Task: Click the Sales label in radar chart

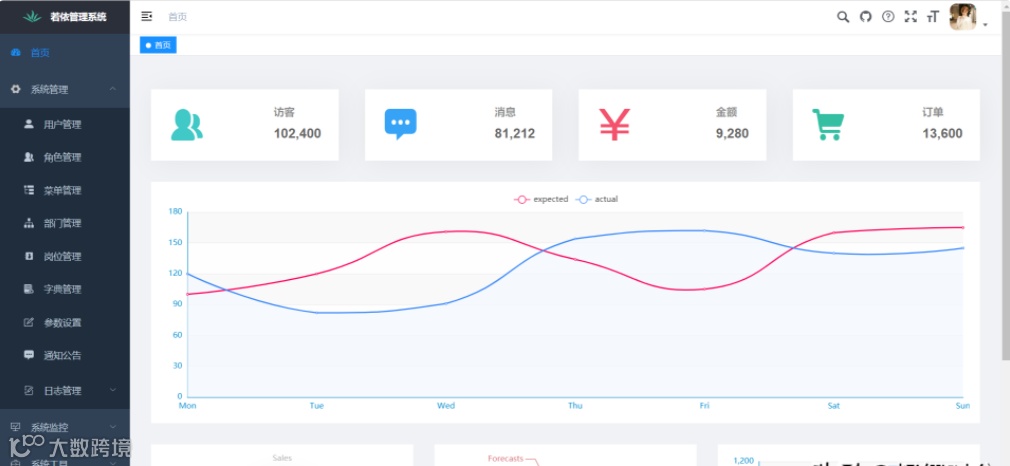Action: coord(282,458)
